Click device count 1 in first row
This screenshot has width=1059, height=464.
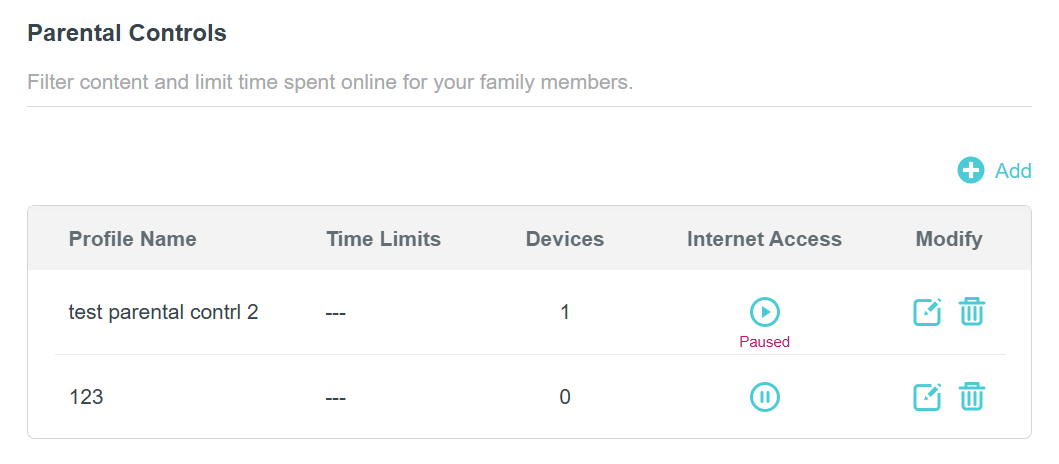(565, 312)
